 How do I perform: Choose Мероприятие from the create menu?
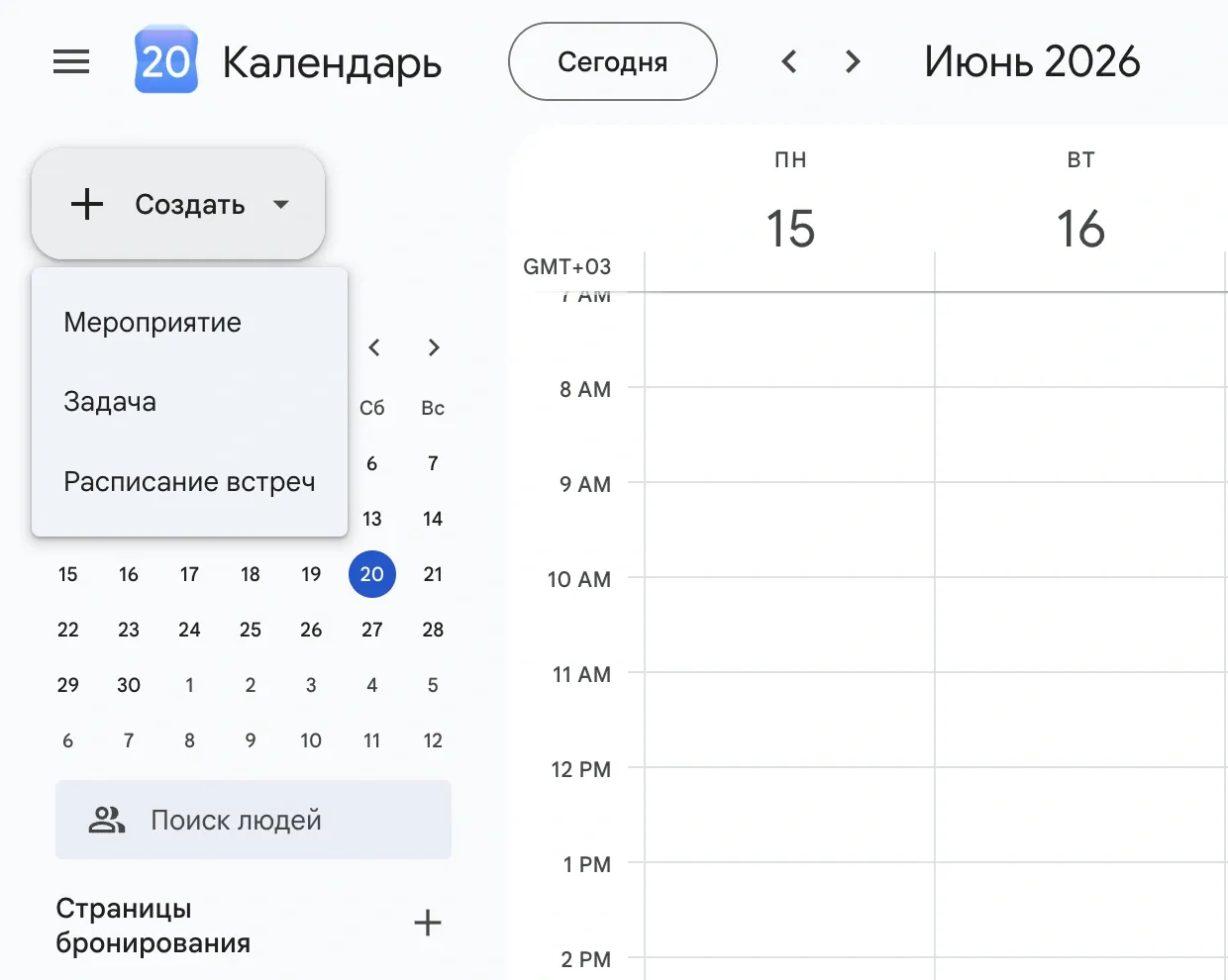tap(189, 323)
